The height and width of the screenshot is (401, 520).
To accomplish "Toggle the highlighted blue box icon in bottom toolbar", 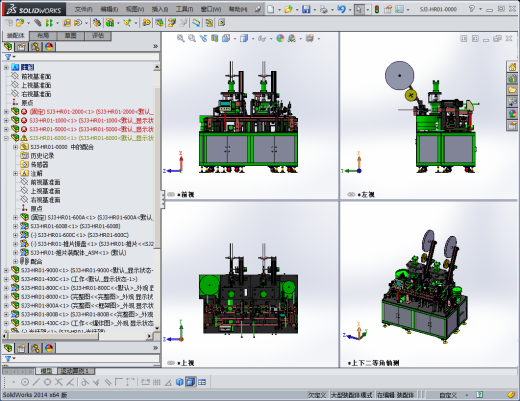I will click(190, 382).
